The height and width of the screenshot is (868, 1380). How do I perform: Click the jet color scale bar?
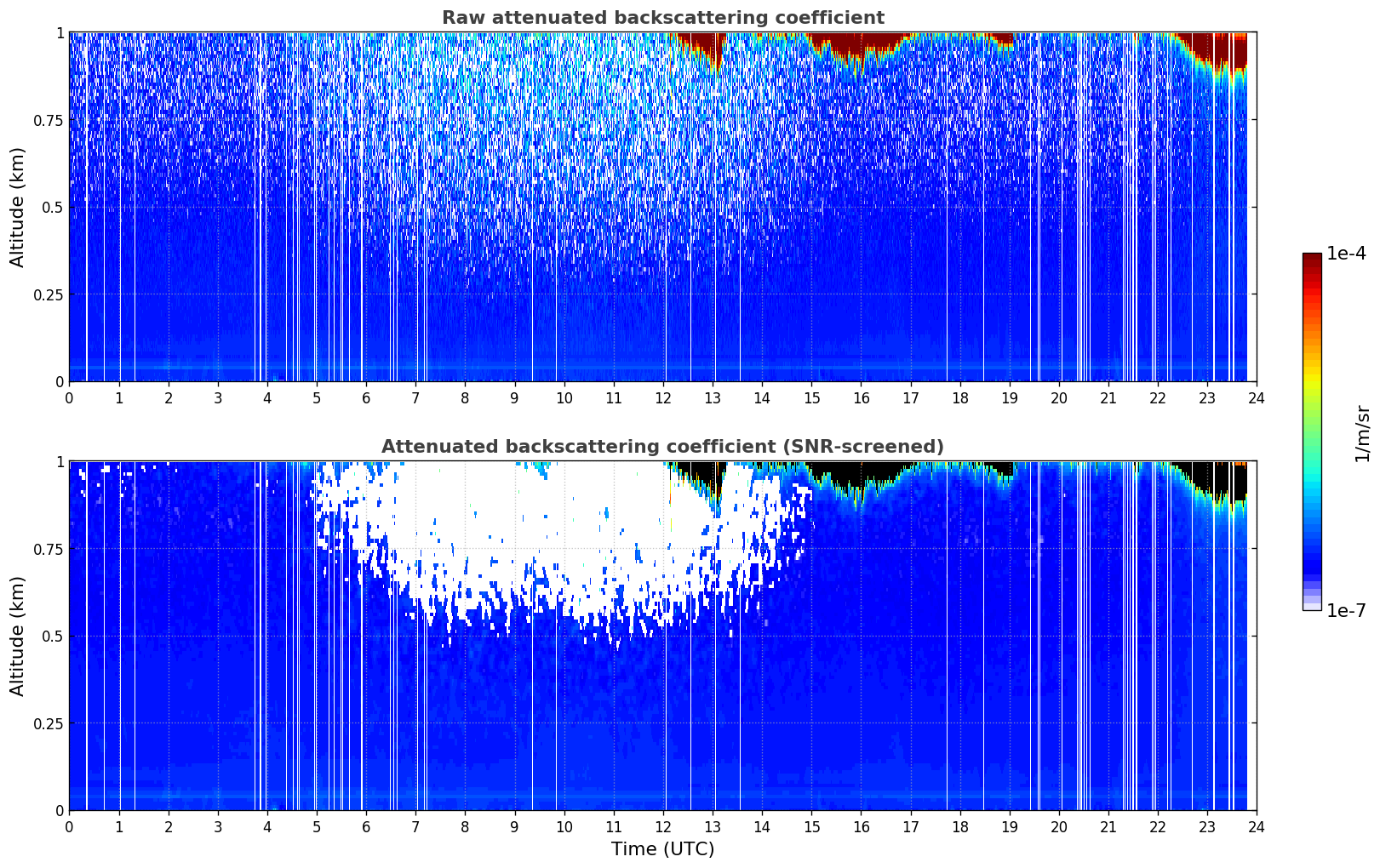tap(1312, 431)
